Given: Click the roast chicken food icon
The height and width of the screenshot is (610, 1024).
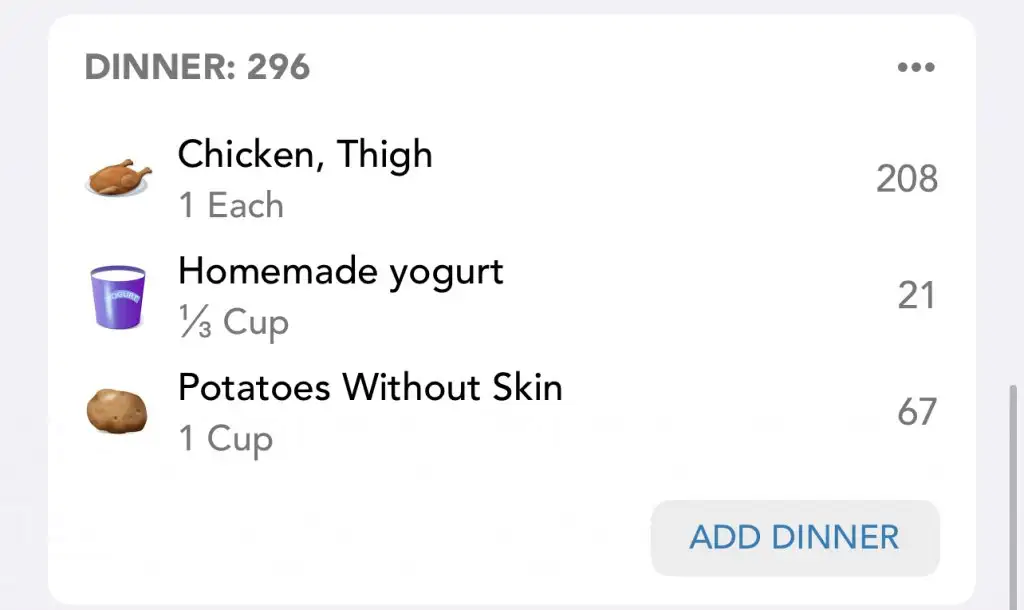Looking at the screenshot, I should coord(119,178).
